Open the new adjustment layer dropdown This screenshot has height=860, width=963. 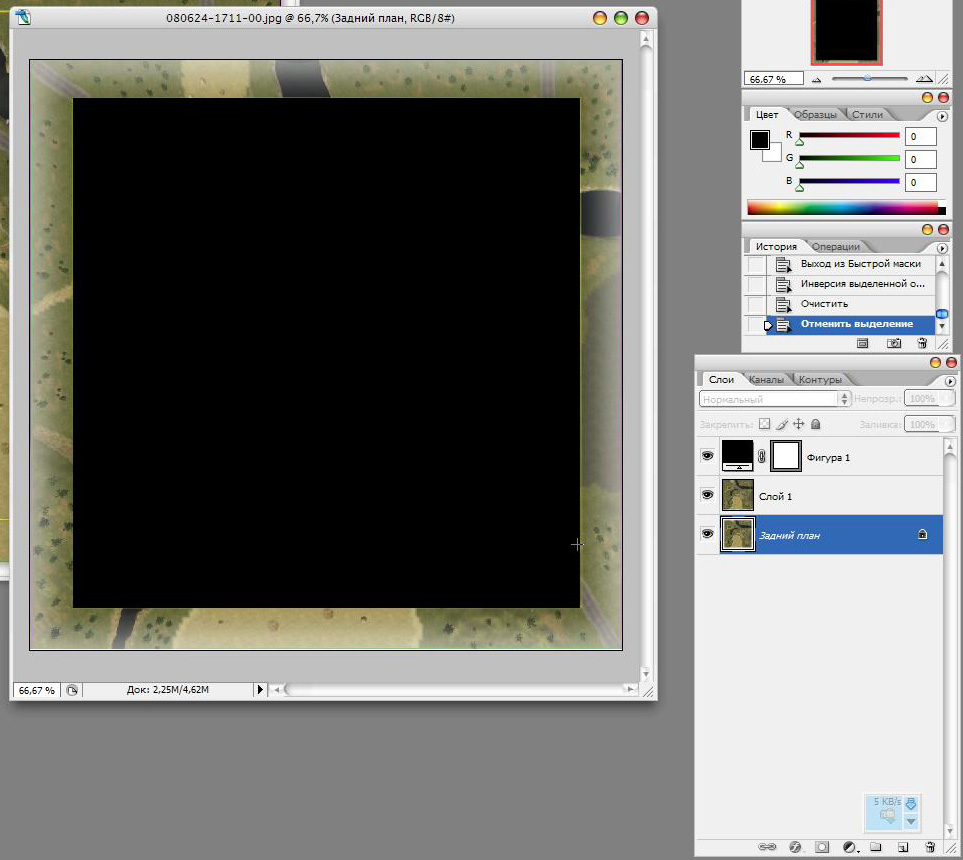tap(849, 847)
